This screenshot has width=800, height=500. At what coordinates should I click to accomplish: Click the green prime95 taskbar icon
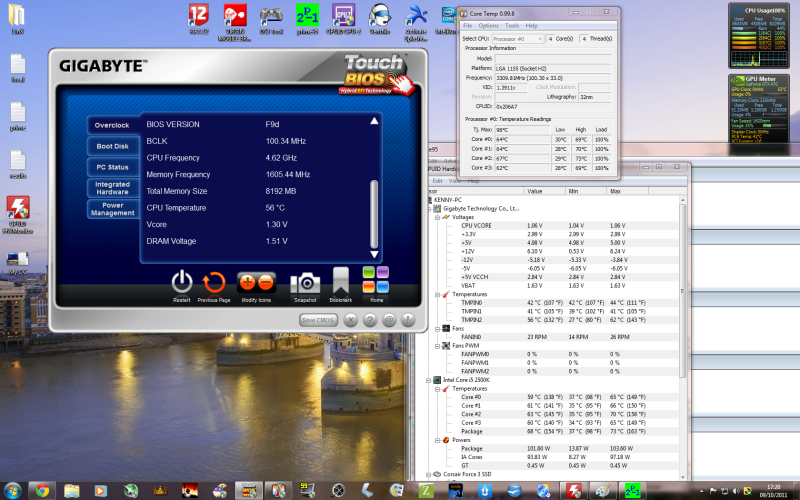(x=632, y=490)
